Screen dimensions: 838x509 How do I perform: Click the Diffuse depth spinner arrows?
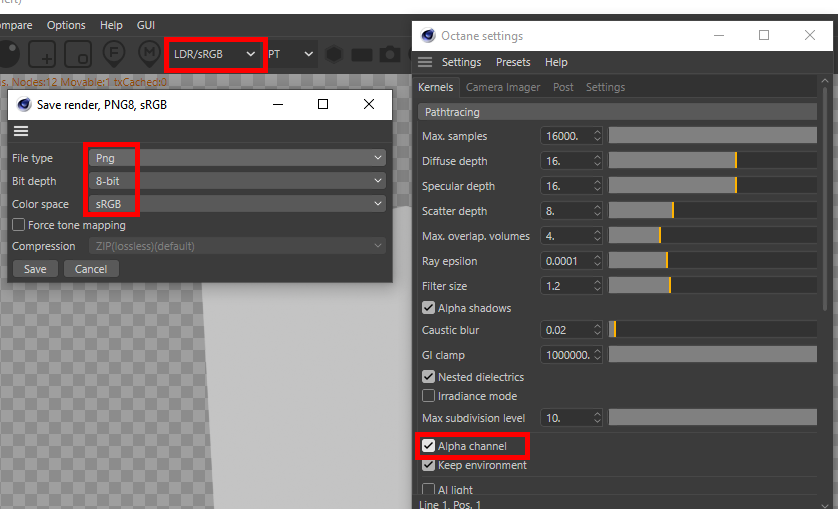598,161
